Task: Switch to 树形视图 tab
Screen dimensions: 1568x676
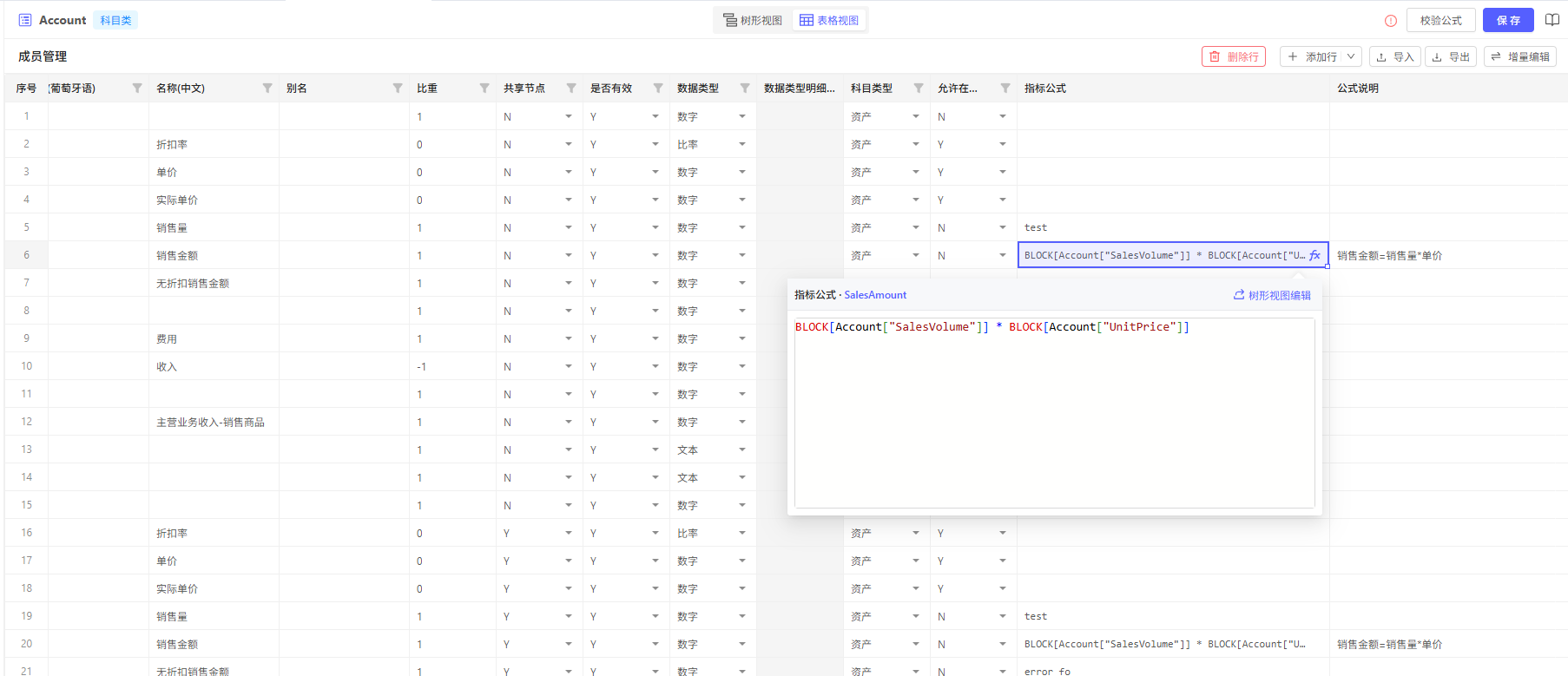Action: 753,20
